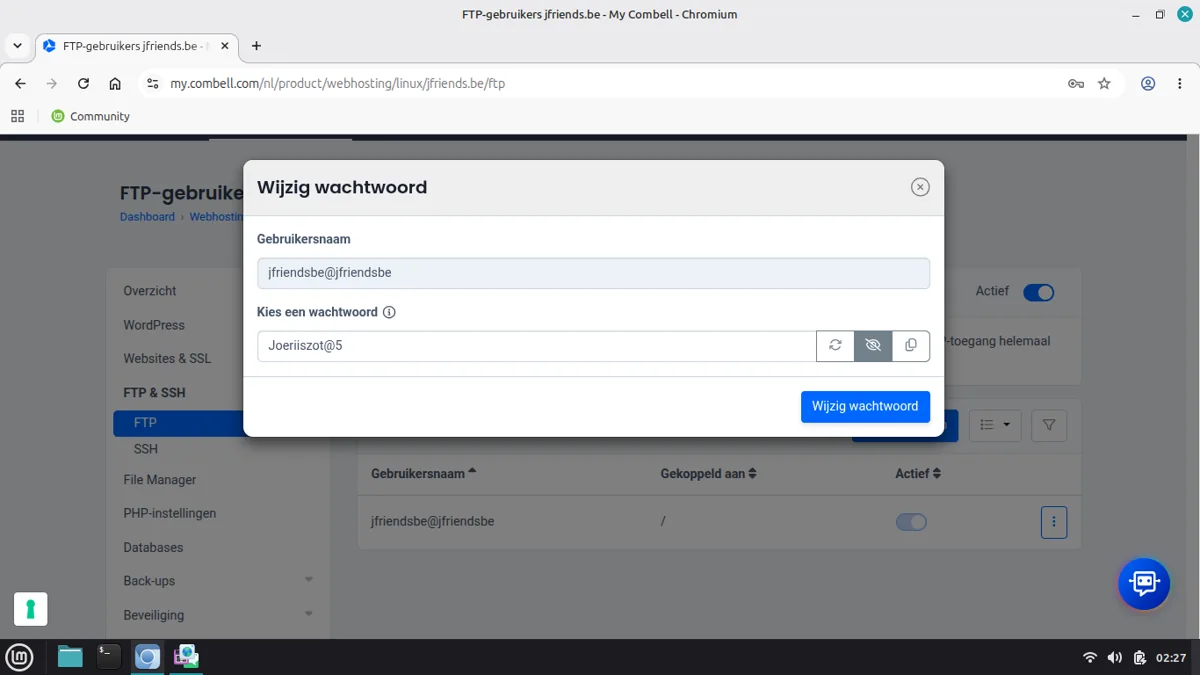Go to Websites & SSL
1200x675 pixels.
coord(167,358)
